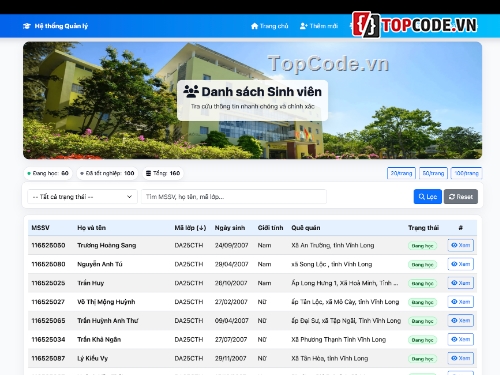
Task: View details of Nguyễn Anh Tú
Action: [460, 264]
